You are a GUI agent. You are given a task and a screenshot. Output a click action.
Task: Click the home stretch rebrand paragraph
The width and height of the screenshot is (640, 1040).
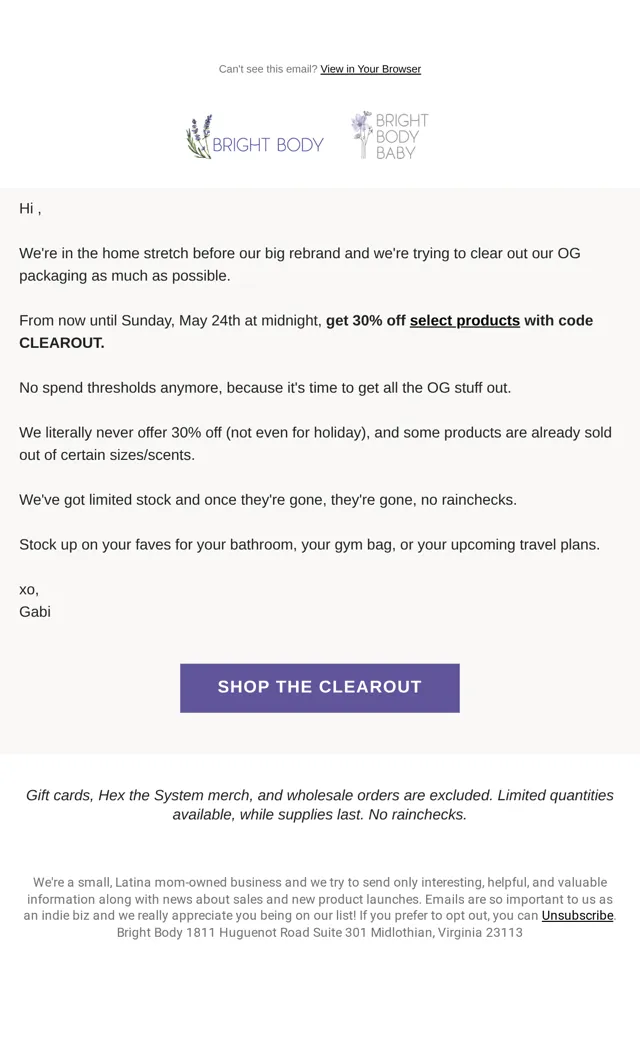click(300, 265)
